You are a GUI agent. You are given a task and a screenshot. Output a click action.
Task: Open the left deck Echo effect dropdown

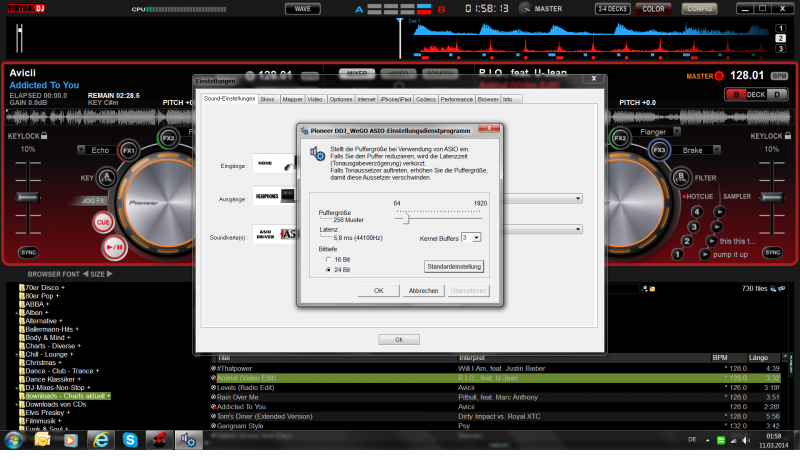(x=81, y=149)
